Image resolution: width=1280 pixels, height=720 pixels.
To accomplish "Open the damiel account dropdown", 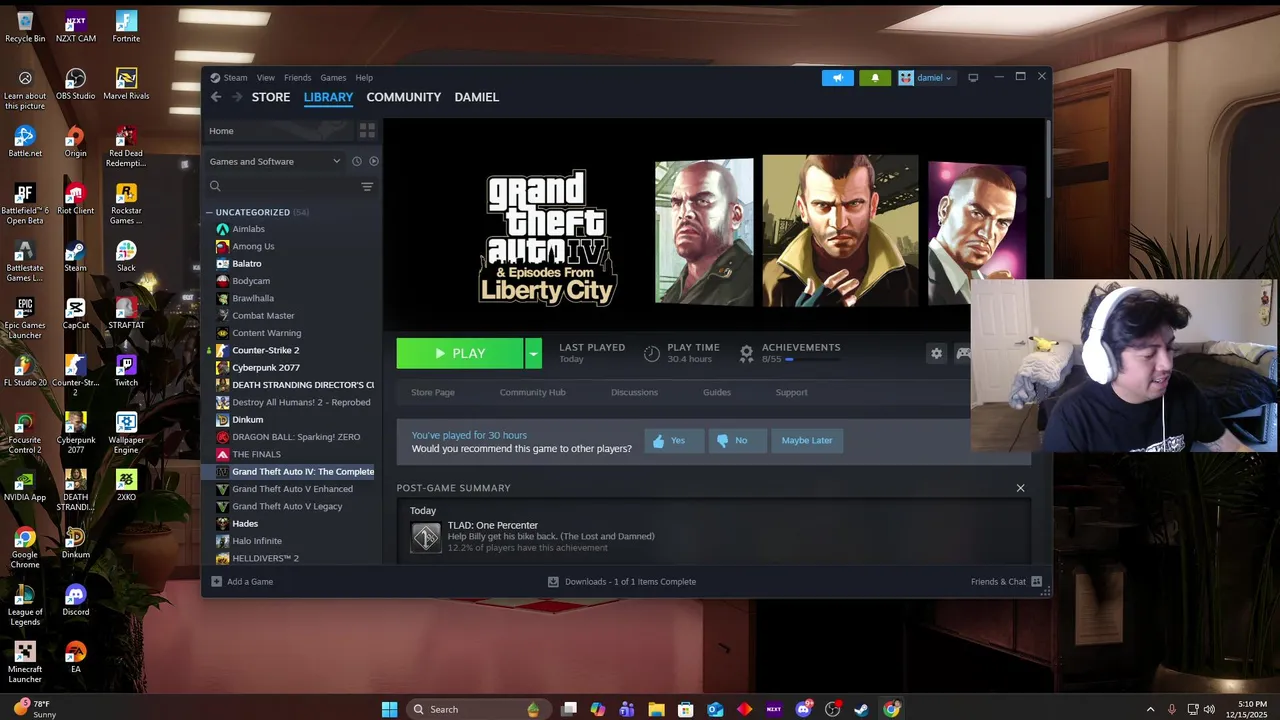I will click(x=926, y=78).
